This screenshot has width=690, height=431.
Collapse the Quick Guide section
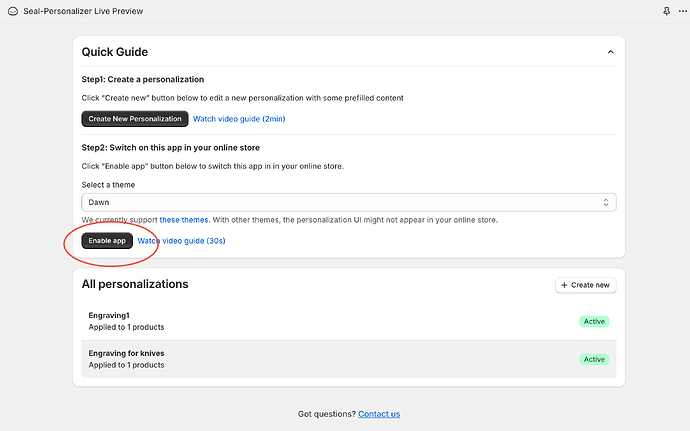point(610,52)
